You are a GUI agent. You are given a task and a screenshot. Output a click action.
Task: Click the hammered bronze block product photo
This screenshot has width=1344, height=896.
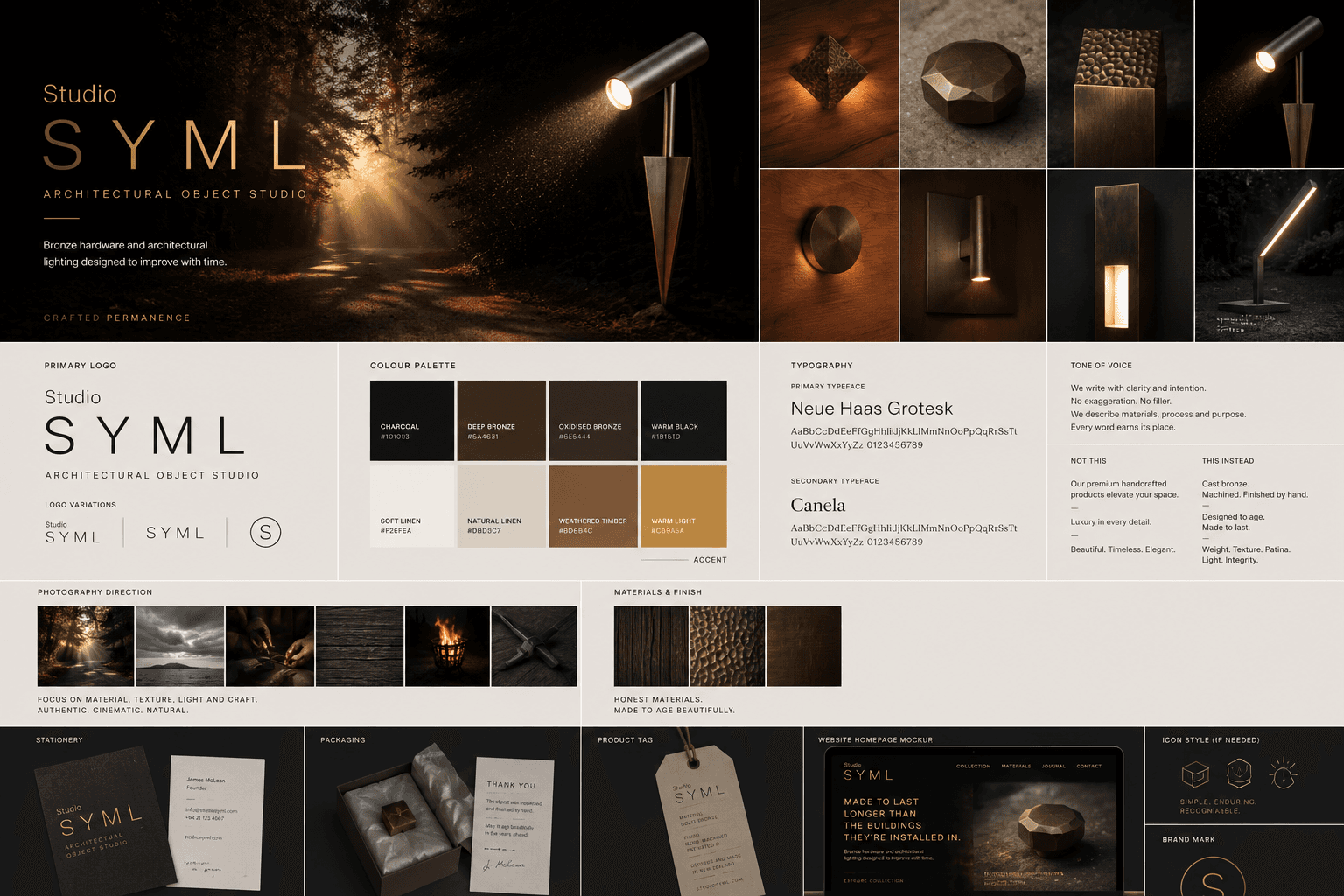tap(1121, 84)
